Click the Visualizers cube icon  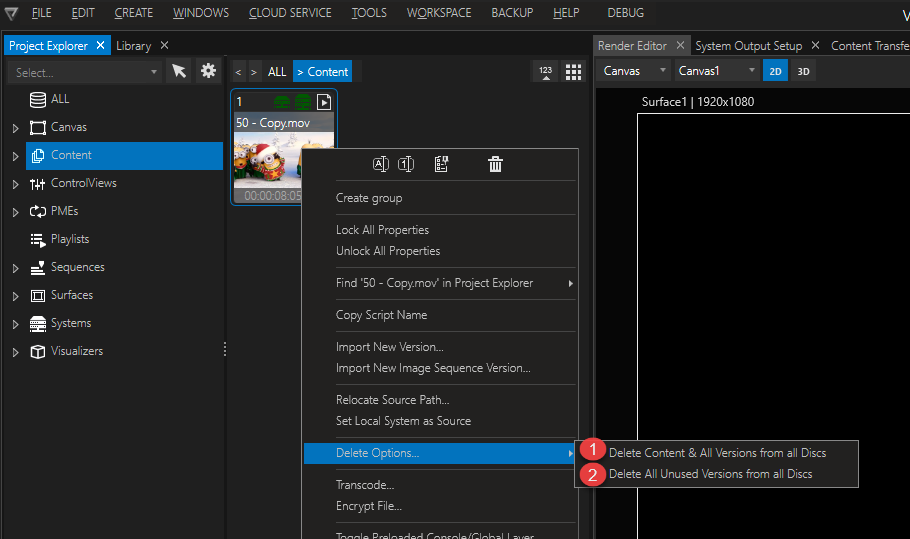38,352
